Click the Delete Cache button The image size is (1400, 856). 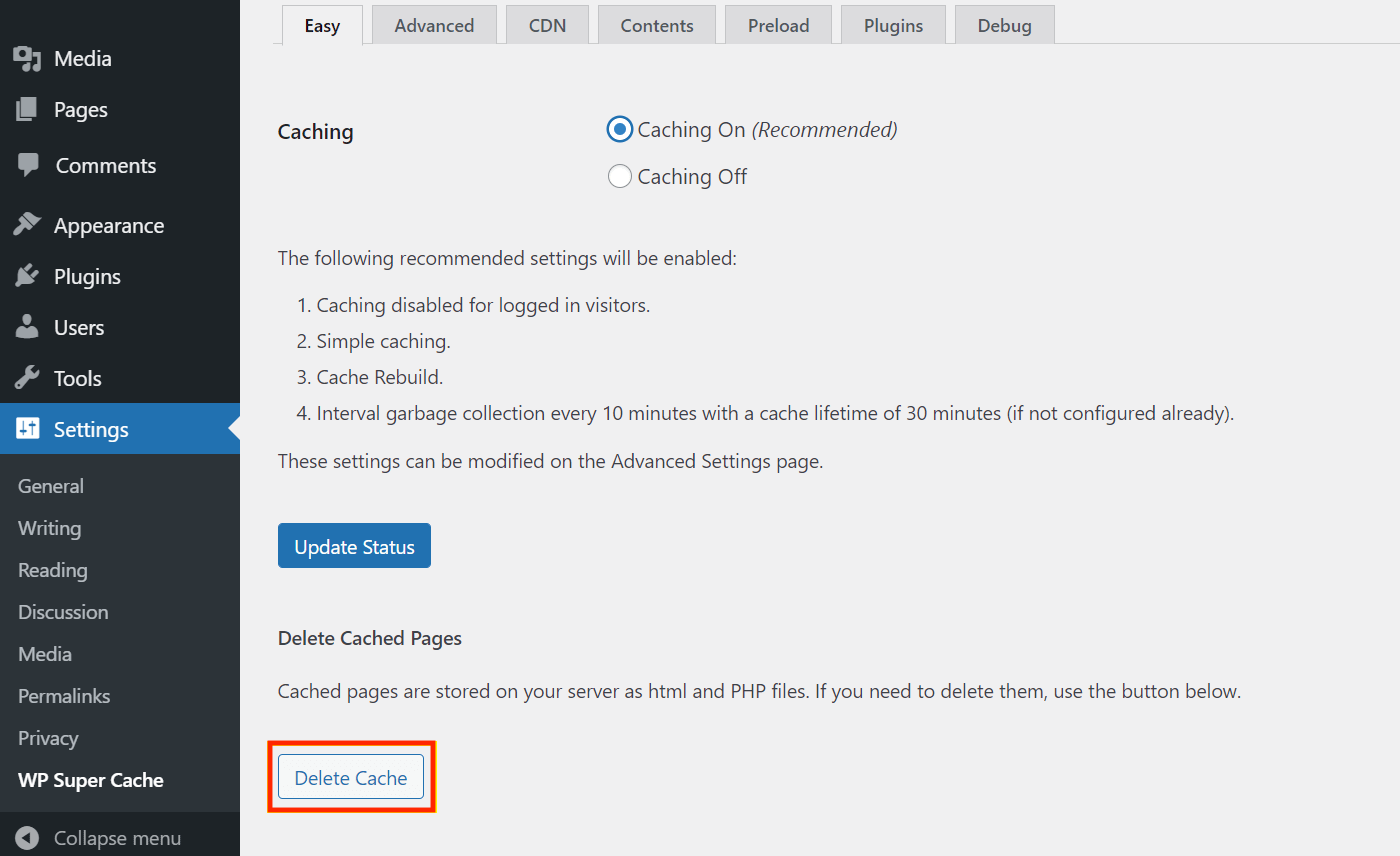(x=351, y=778)
